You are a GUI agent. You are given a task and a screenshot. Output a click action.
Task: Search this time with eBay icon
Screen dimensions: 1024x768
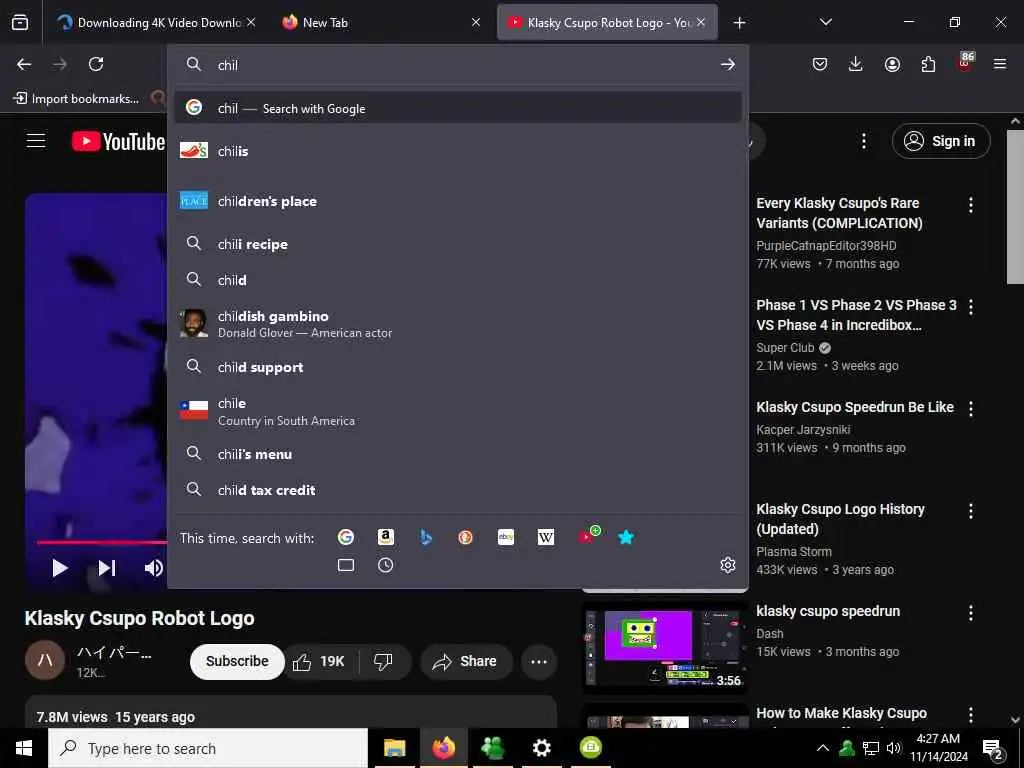(505, 537)
